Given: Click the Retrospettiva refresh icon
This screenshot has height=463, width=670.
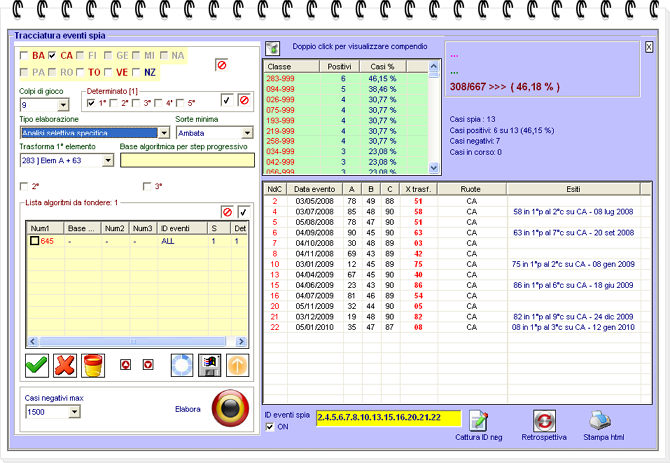Looking at the screenshot, I should pyautogui.click(x=544, y=421).
